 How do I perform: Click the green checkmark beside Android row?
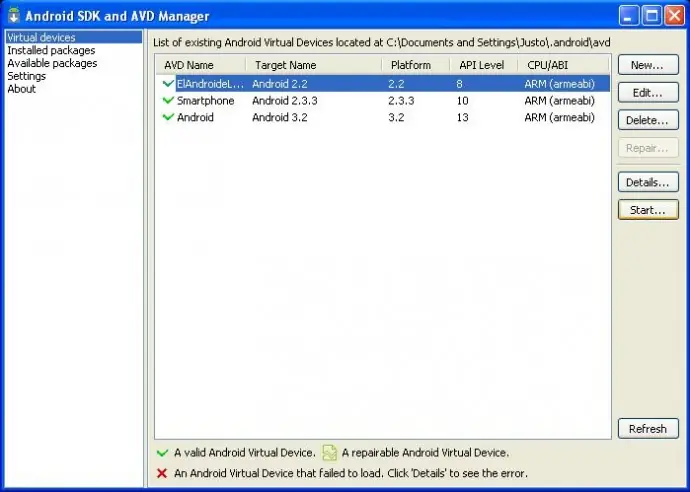(168, 117)
